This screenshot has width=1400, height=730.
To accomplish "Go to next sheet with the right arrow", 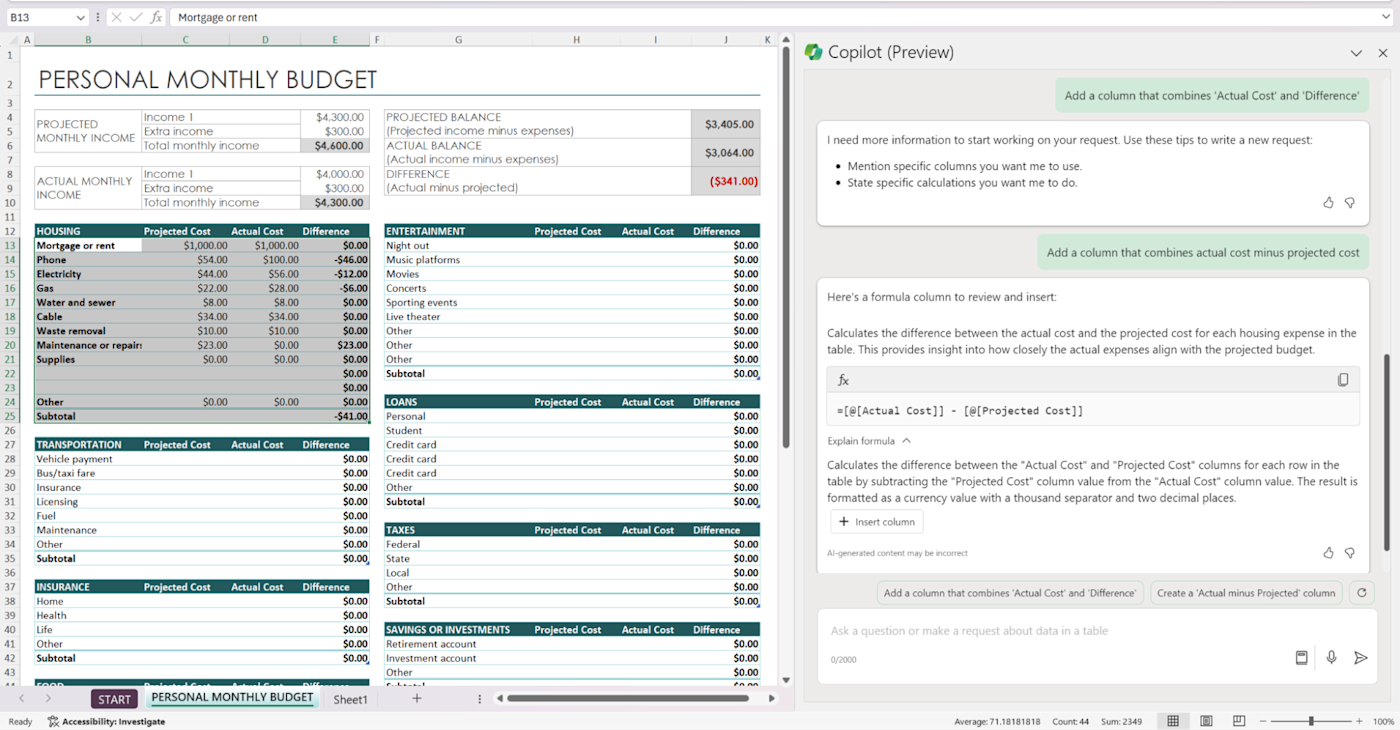I will click(x=48, y=699).
